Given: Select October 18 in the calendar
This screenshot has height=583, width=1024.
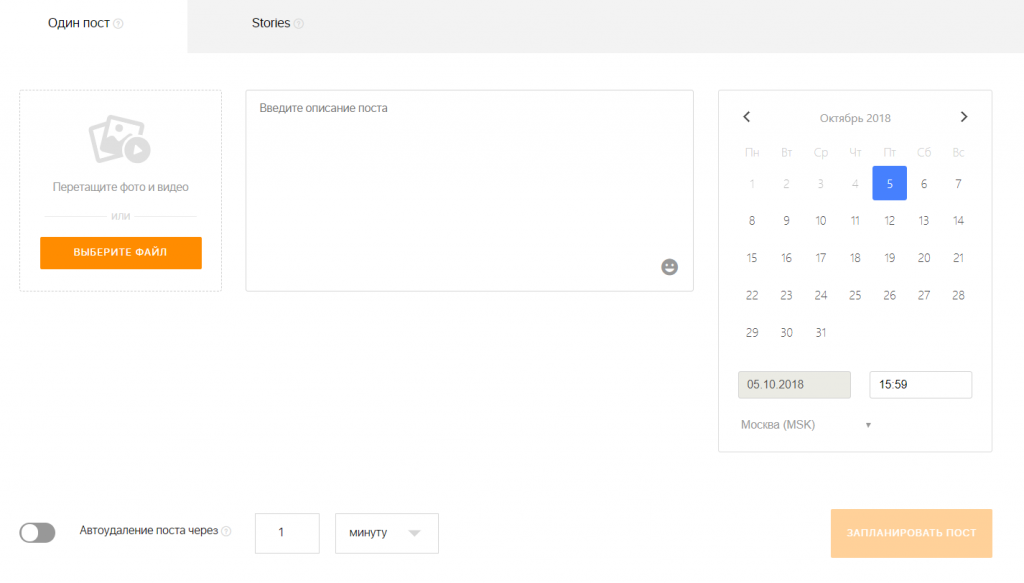Looking at the screenshot, I should [x=855, y=258].
